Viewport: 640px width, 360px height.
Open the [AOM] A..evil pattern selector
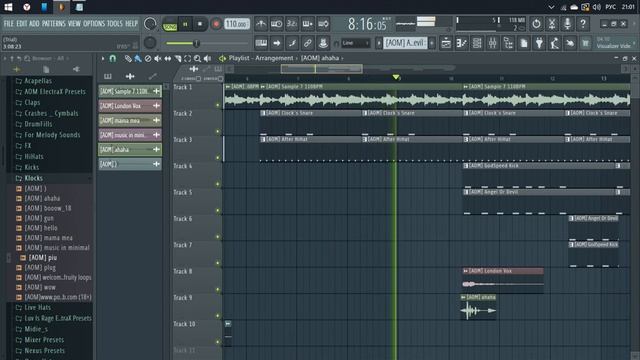click(x=405, y=43)
